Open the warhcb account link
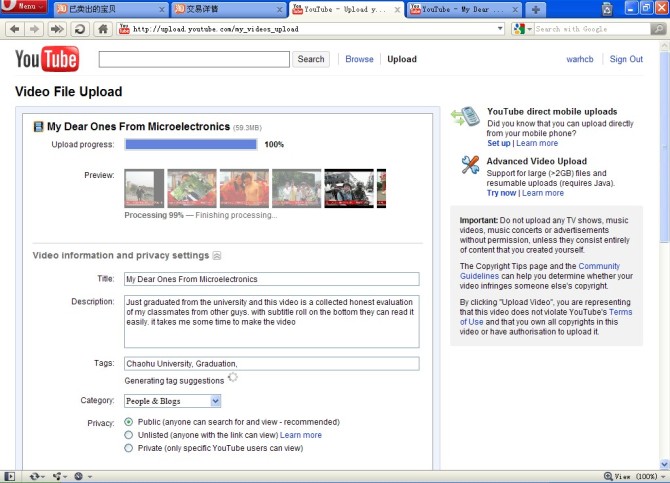Image resolution: width=670 pixels, height=483 pixels. pyautogui.click(x=580, y=59)
